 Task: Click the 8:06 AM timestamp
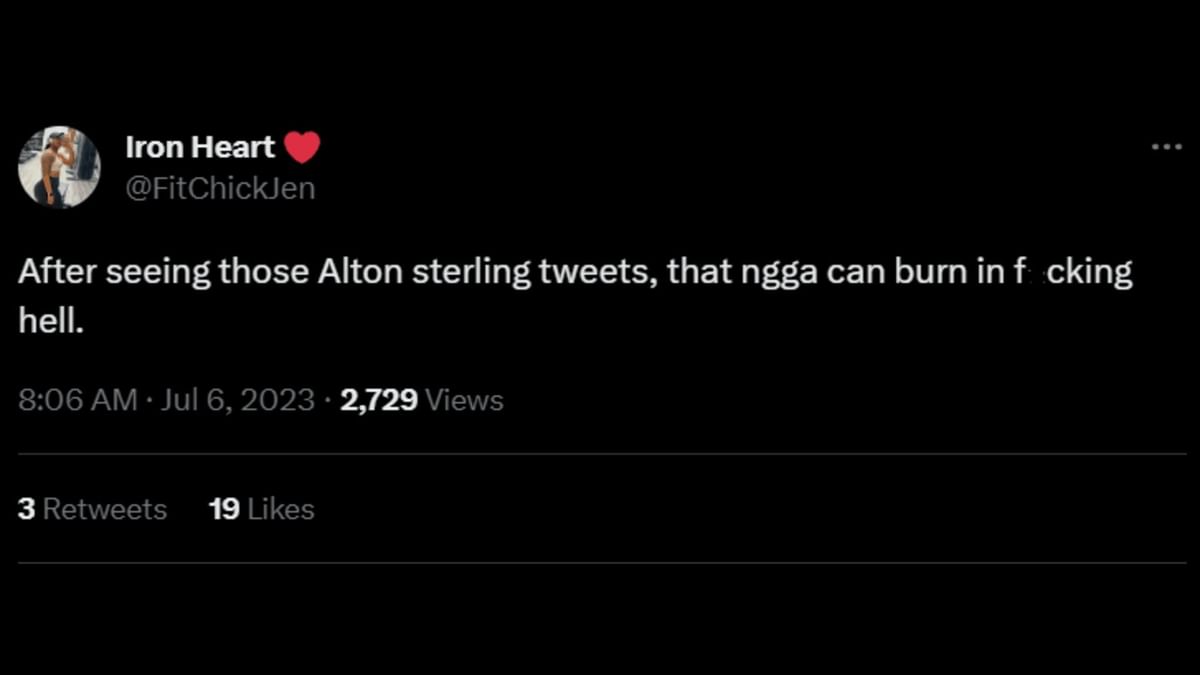(x=77, y=400)
